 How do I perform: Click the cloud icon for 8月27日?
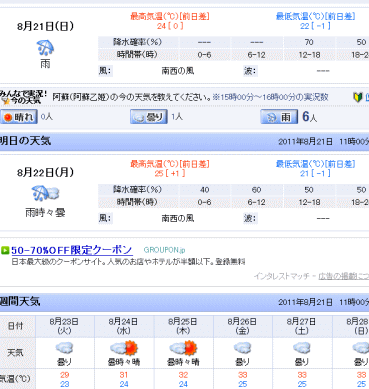[302, 349]
